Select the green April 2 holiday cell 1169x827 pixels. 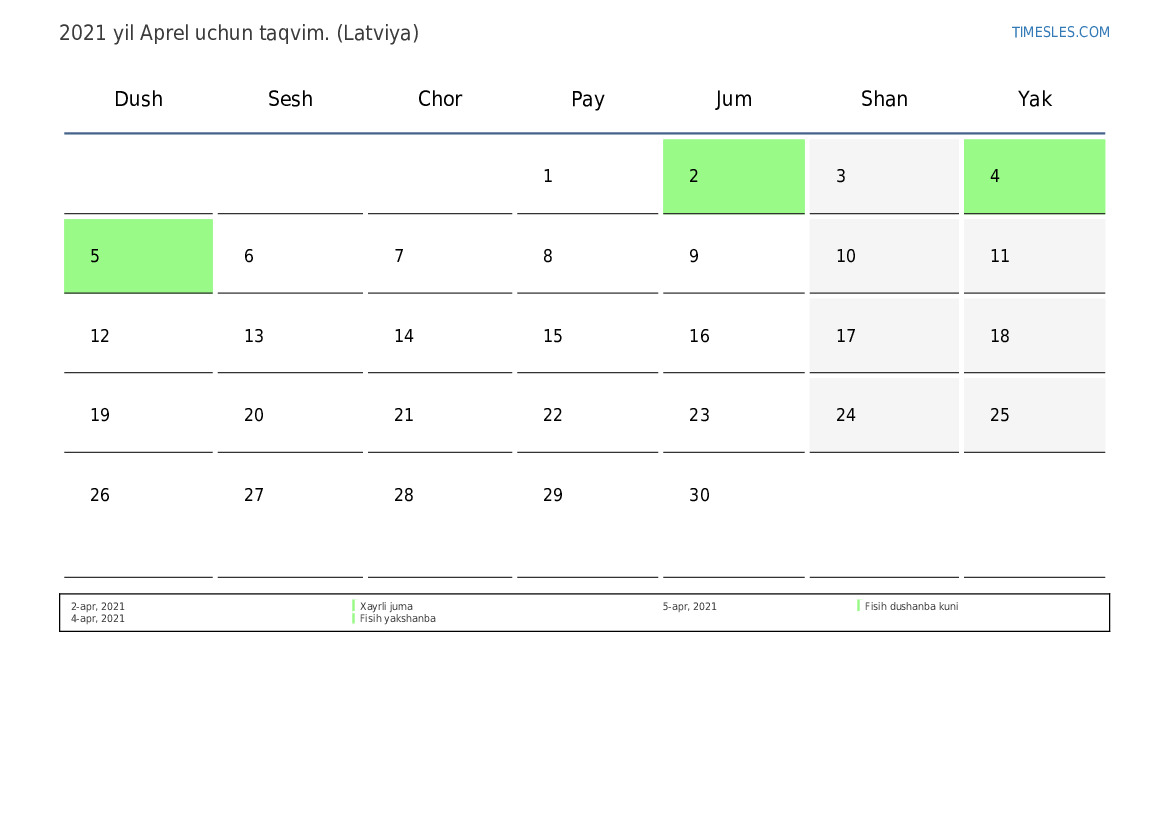click(x=733, y=176)
